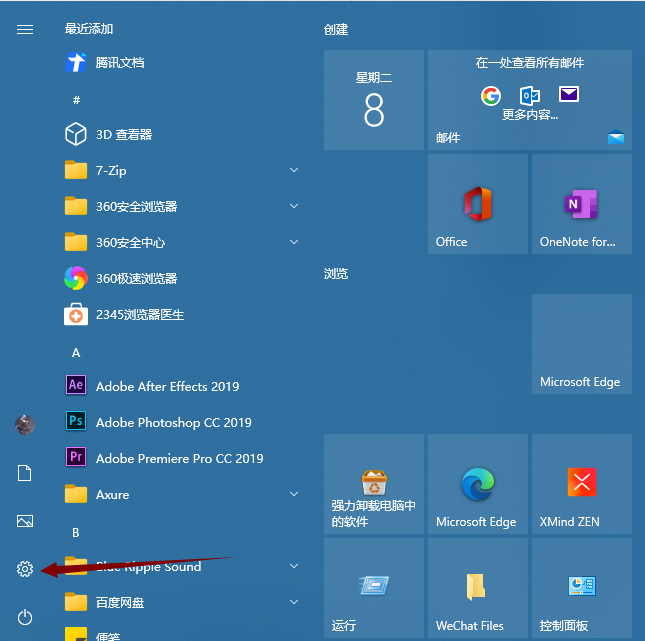Open the Settings gear icon

coord(25,569)
